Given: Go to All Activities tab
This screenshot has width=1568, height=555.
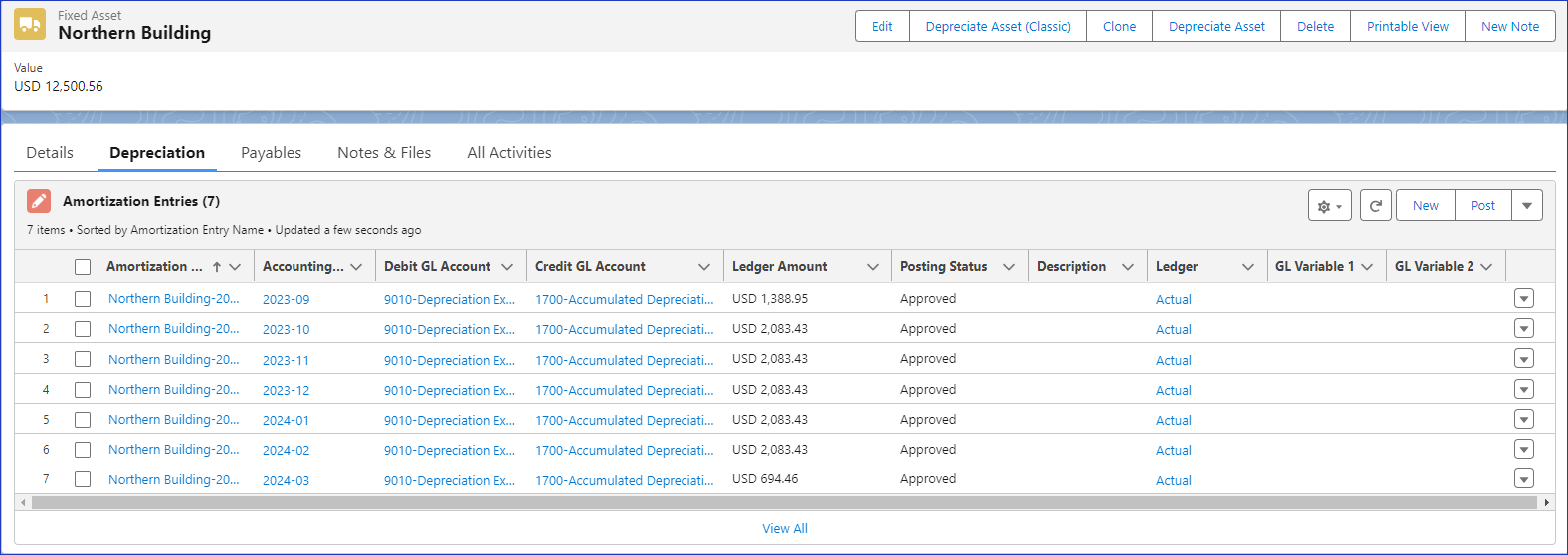Looking at the screenshot, I should coord(509,153).
